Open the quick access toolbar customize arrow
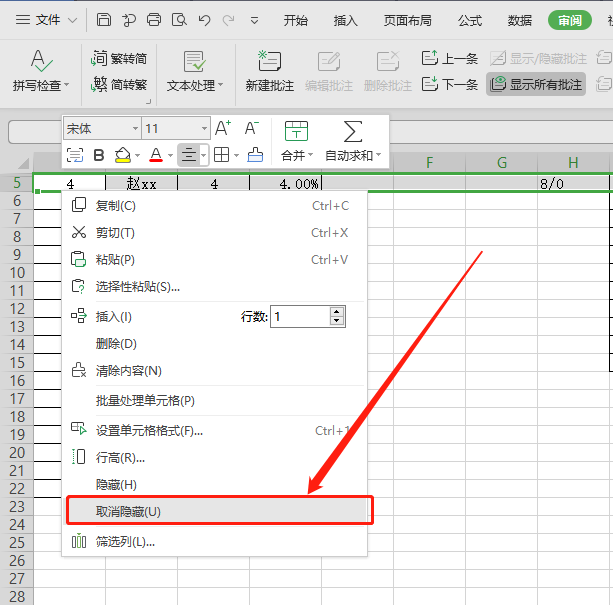This screenshot has width=613, height=605. pos(254,20)
